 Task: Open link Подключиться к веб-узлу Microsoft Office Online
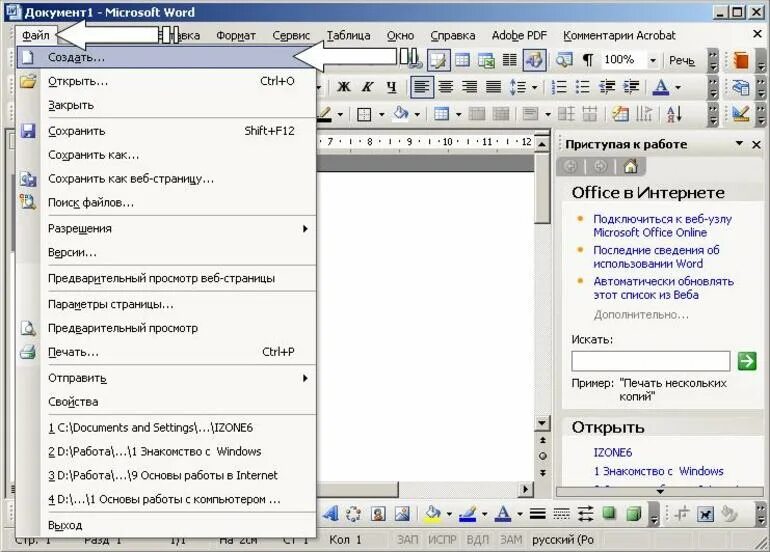(x=662, y=226)
